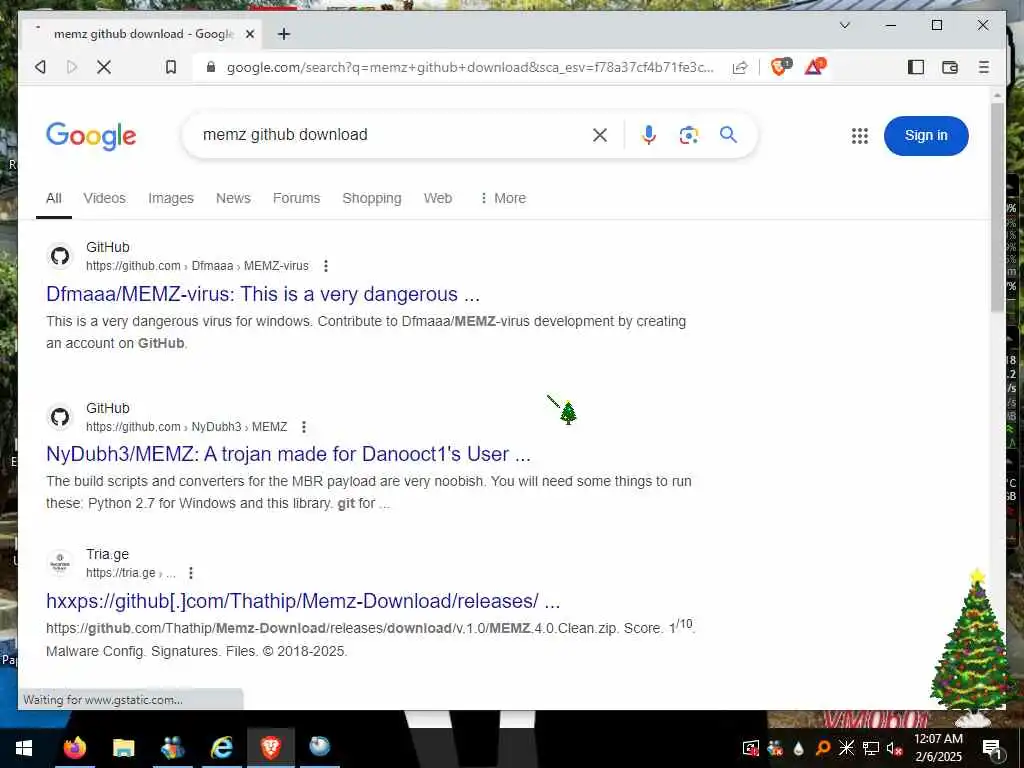
Task: Open File Explorer from the taskbar
Action: coord(123,748)
